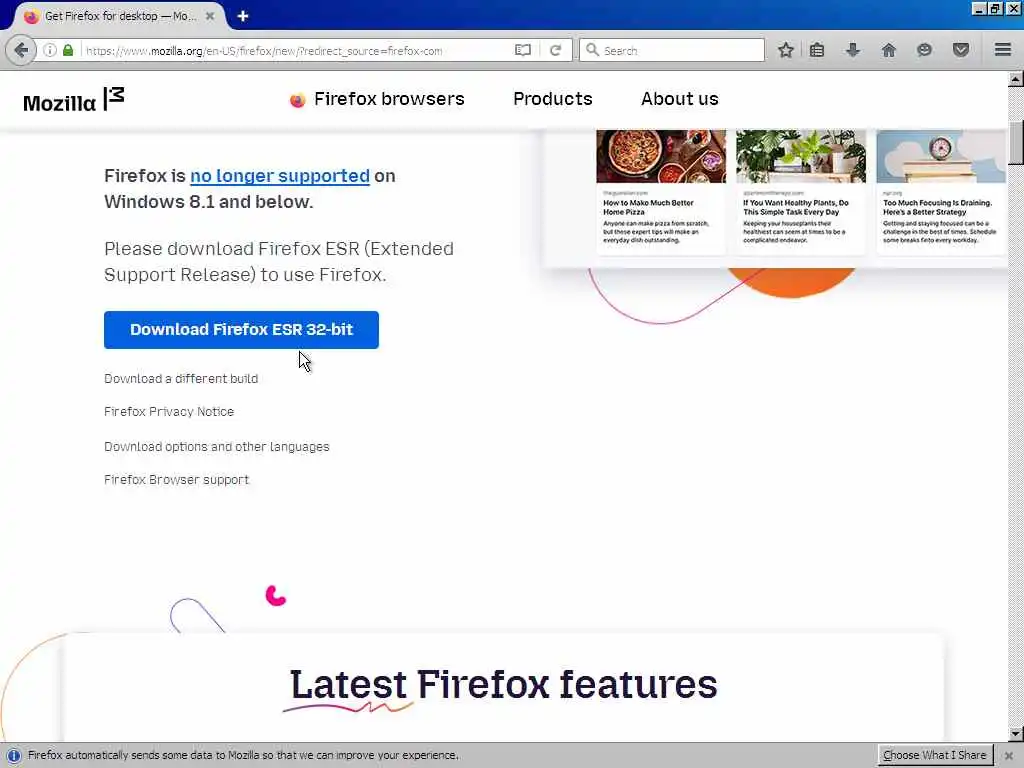Click the healthy plants article thumbnail
1024x768 pixels.
(801, 156)
